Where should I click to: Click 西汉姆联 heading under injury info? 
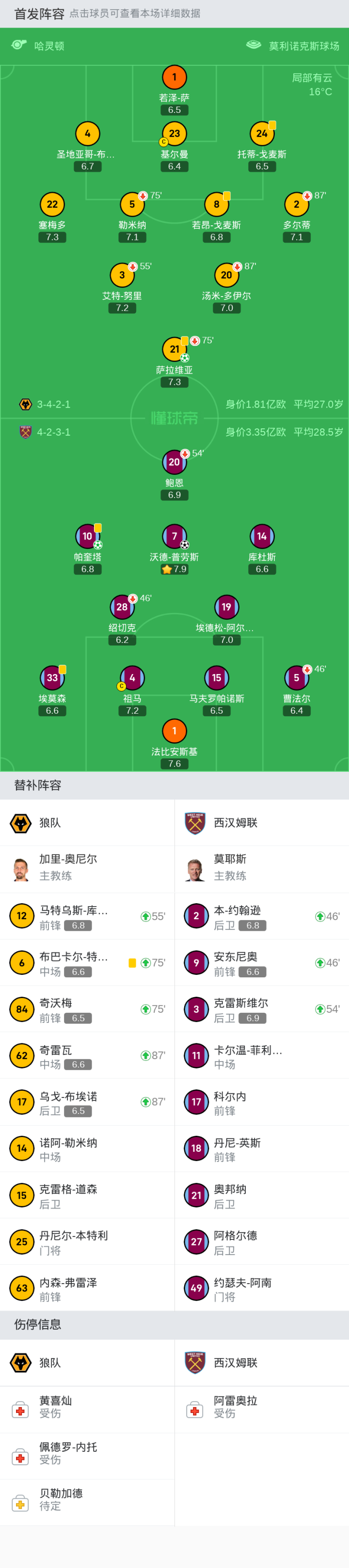(x=235, y=1362)
